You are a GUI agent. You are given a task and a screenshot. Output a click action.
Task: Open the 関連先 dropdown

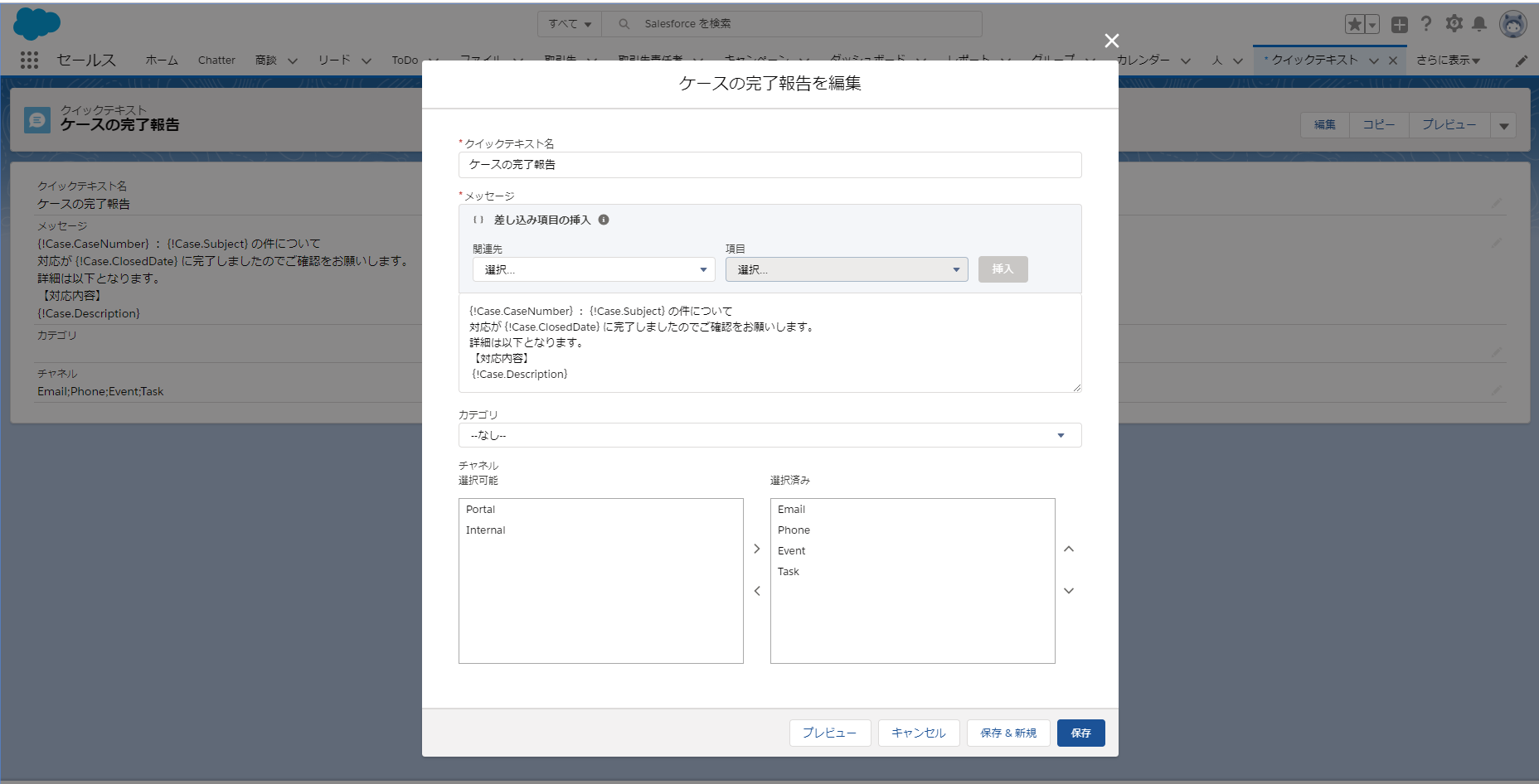[594, 269]
